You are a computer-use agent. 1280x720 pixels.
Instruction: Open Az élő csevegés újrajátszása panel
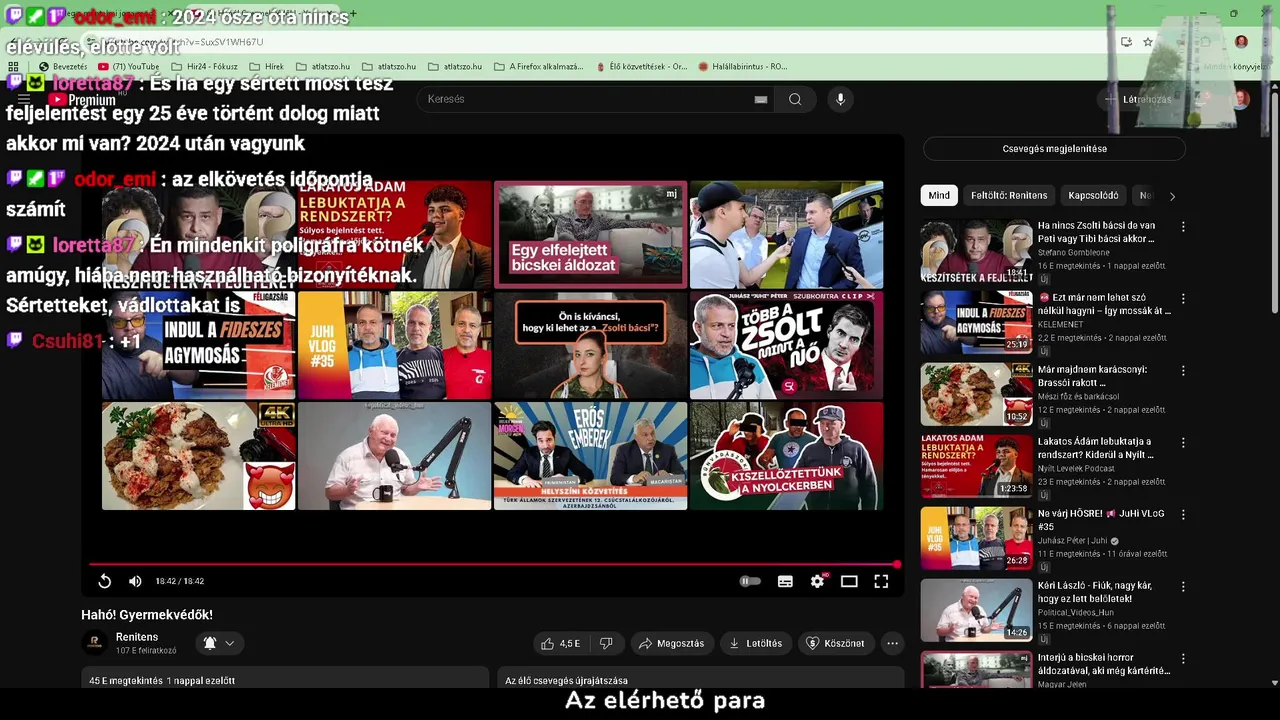point(701,679)
